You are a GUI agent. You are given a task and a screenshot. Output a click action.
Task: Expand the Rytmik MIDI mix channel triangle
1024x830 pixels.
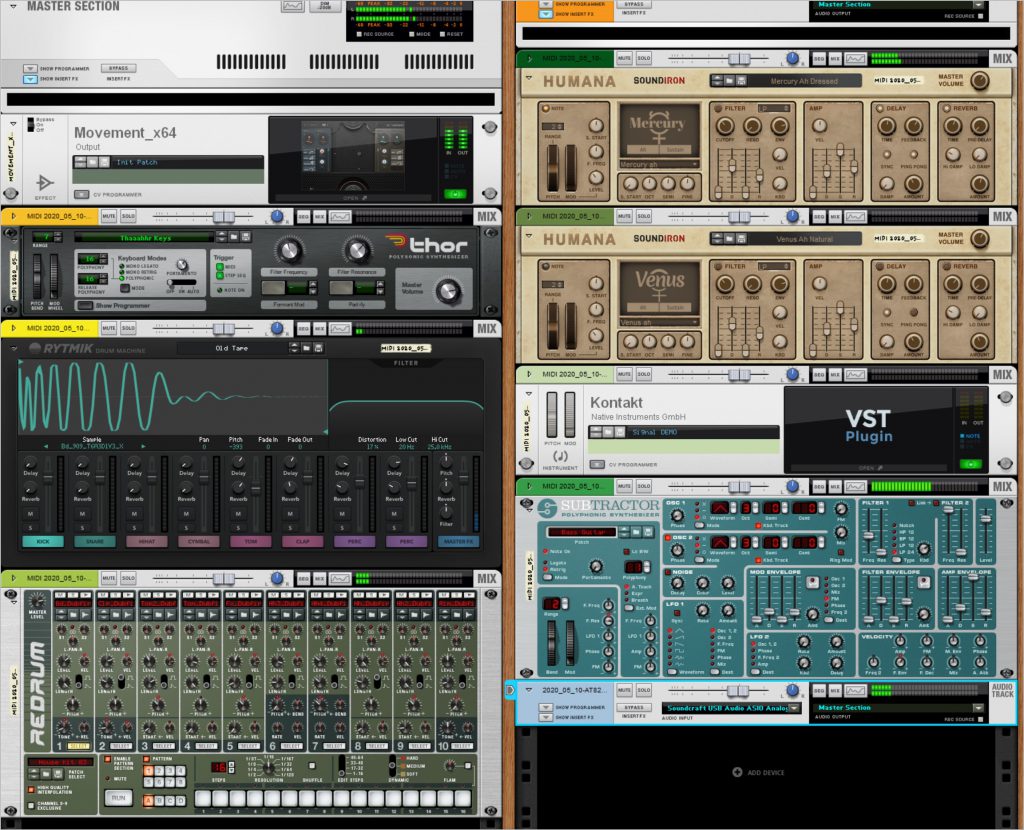point(13,328)
